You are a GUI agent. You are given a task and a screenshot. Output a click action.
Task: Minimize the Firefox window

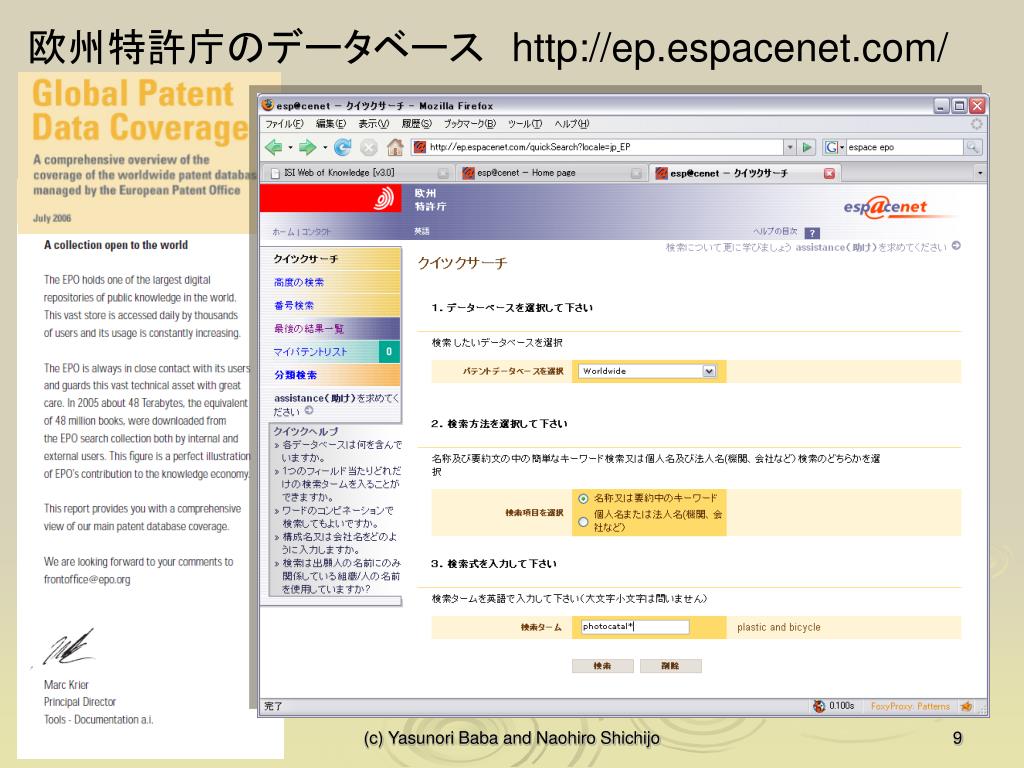[940, 106]
